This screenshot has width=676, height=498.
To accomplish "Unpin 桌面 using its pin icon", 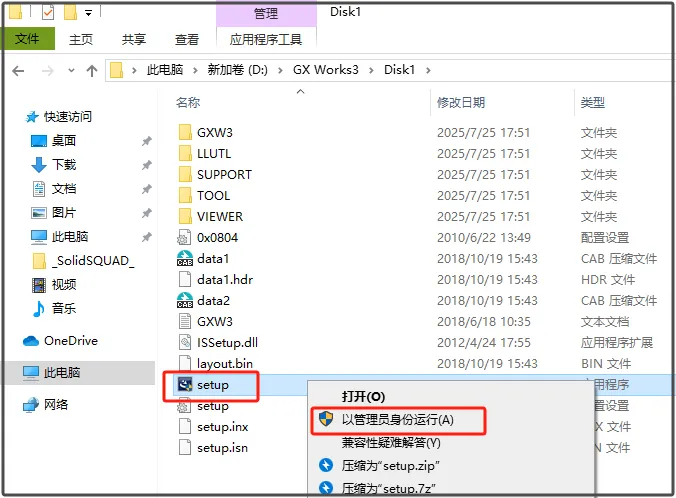I will click(147, 141).
